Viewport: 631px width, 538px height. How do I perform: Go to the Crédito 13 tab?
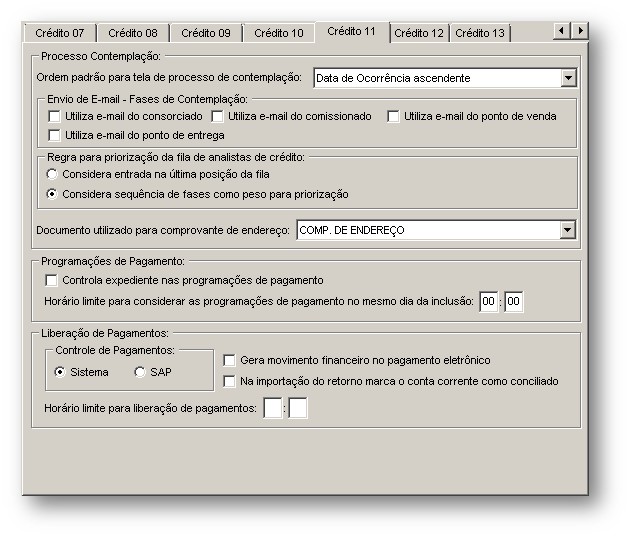(x=480, y=33)
